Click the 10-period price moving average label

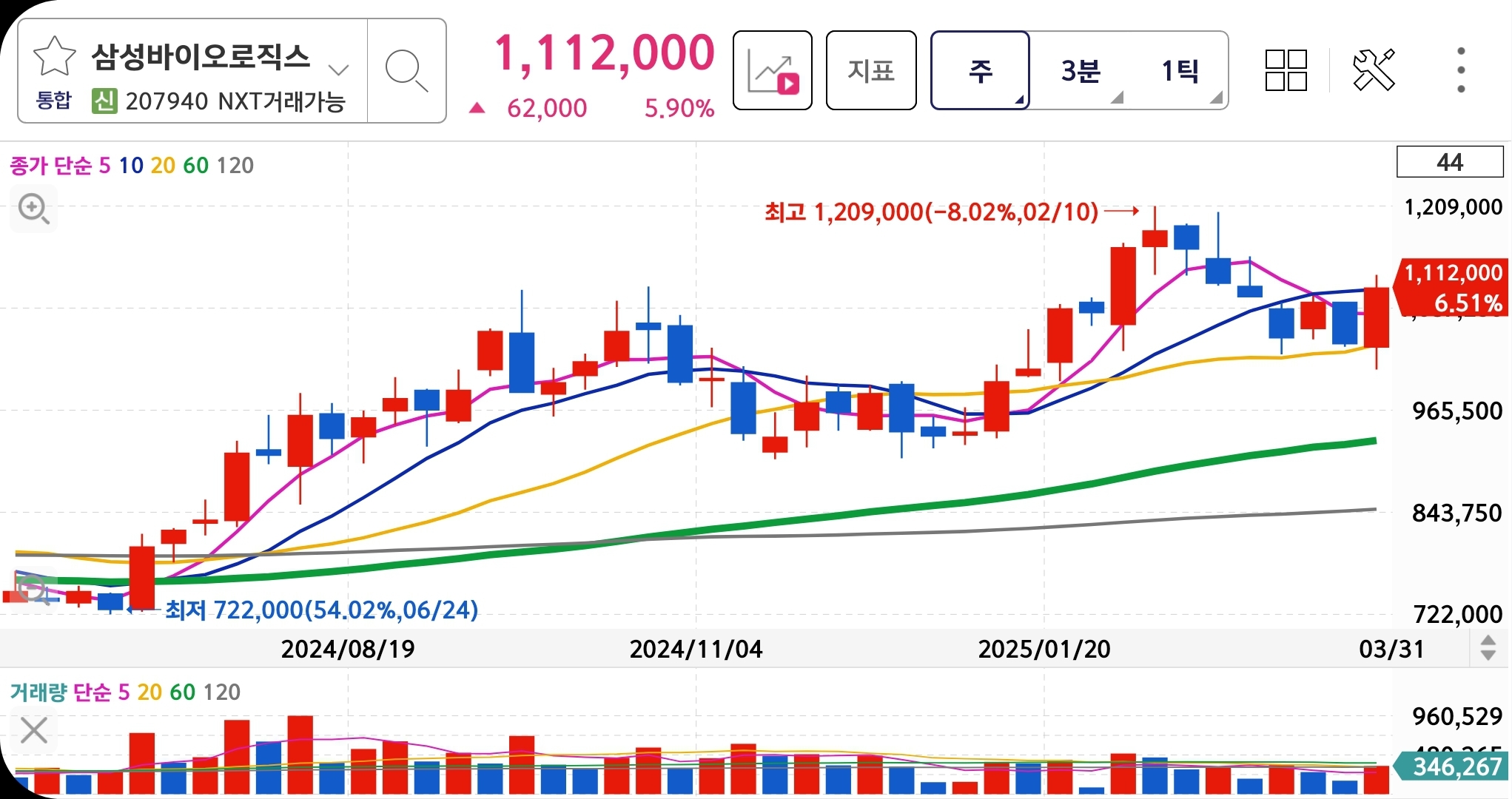[131, 165]
